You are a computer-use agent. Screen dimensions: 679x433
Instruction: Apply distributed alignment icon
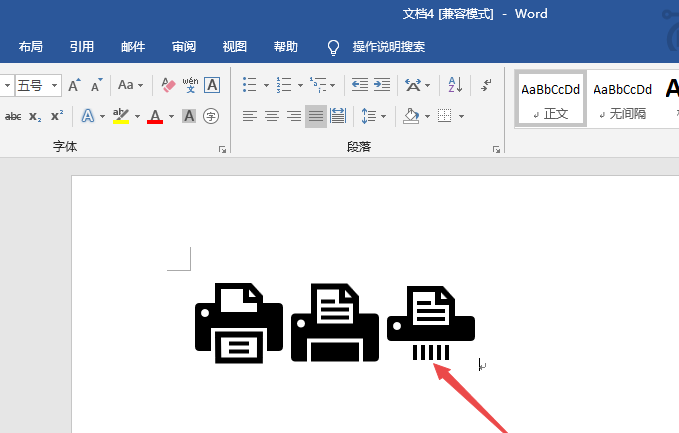(x=338, y=116)
